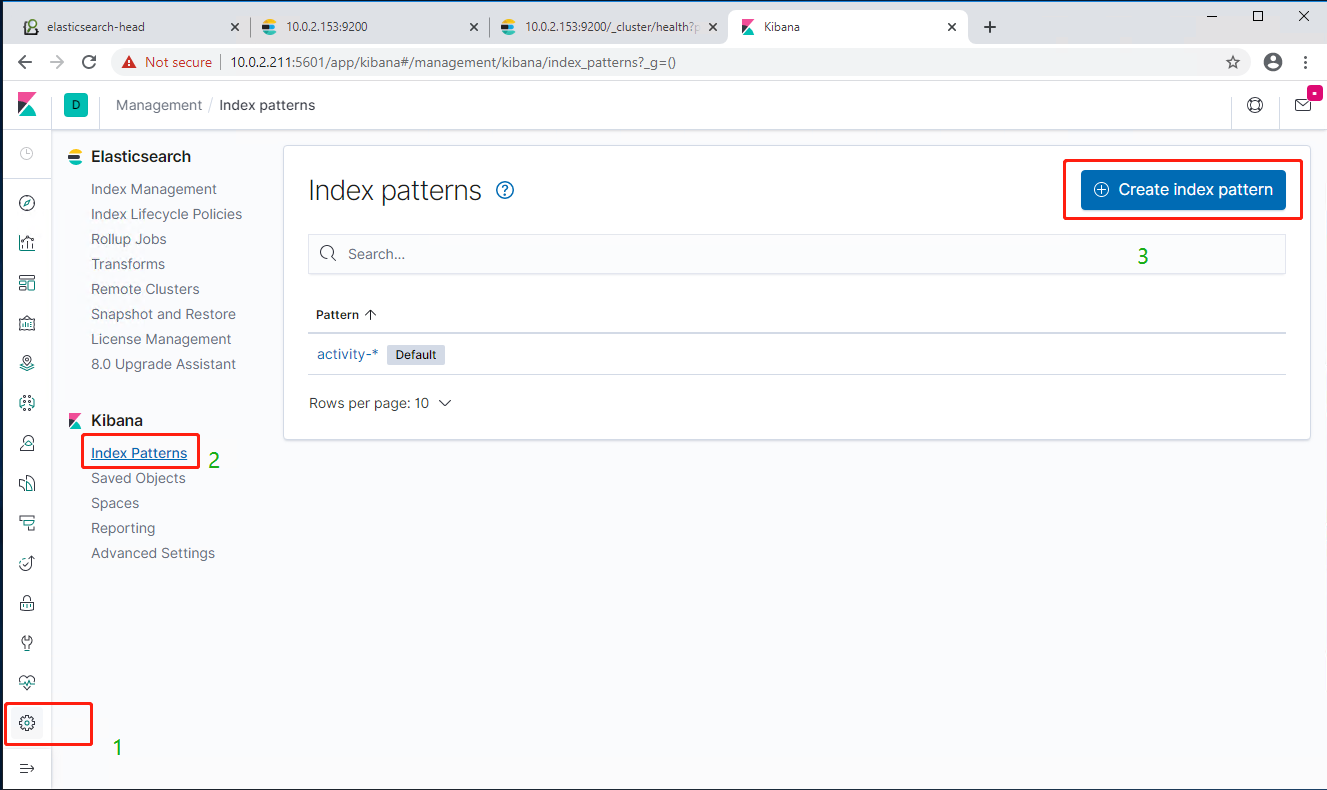This screenshot has height=790, width=1327.
Task: Click the Not secure warning indicator
Action: click(x=167, y=62)
